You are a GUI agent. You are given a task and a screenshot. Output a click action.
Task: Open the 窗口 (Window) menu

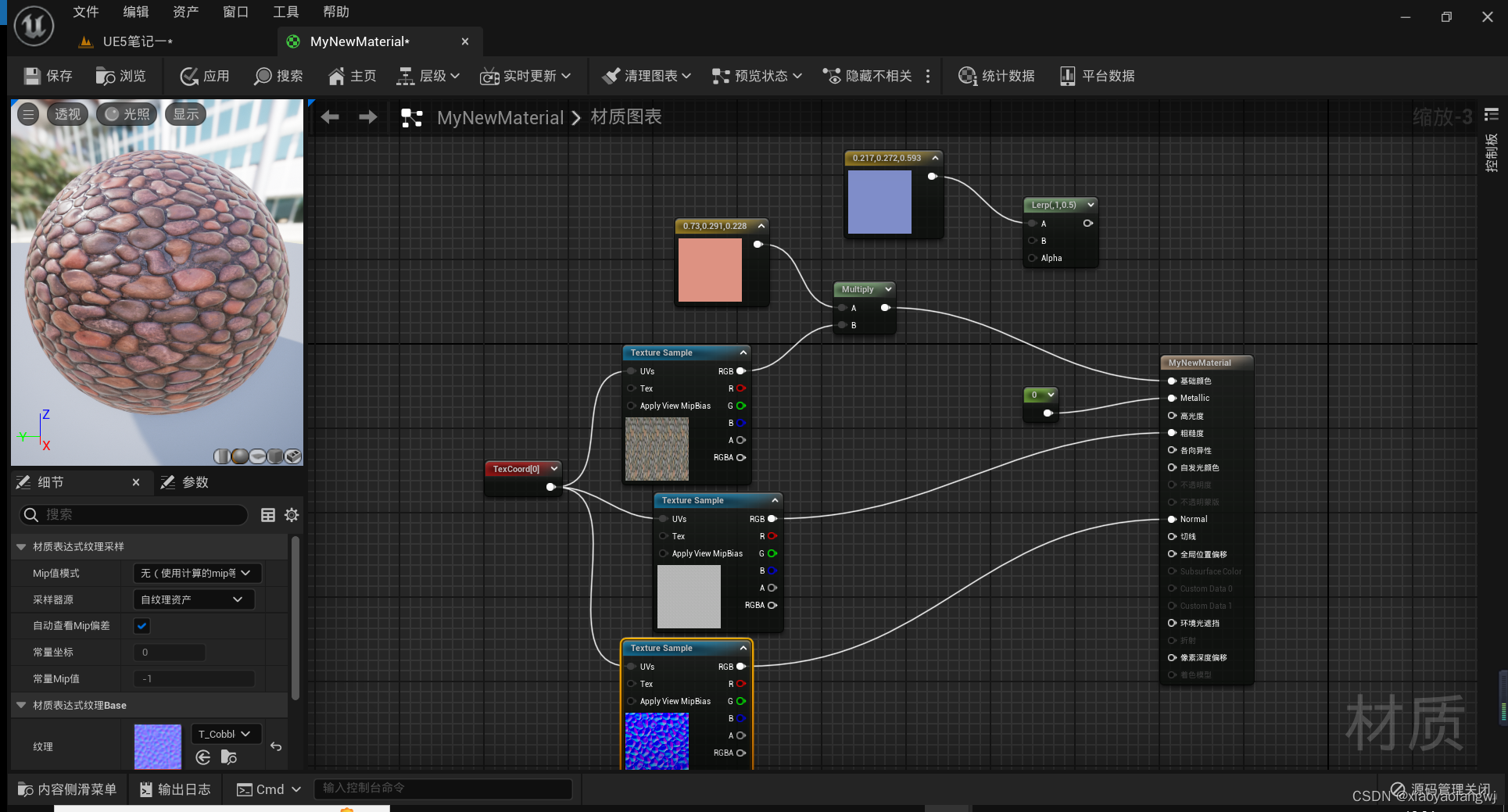point(235,12)
